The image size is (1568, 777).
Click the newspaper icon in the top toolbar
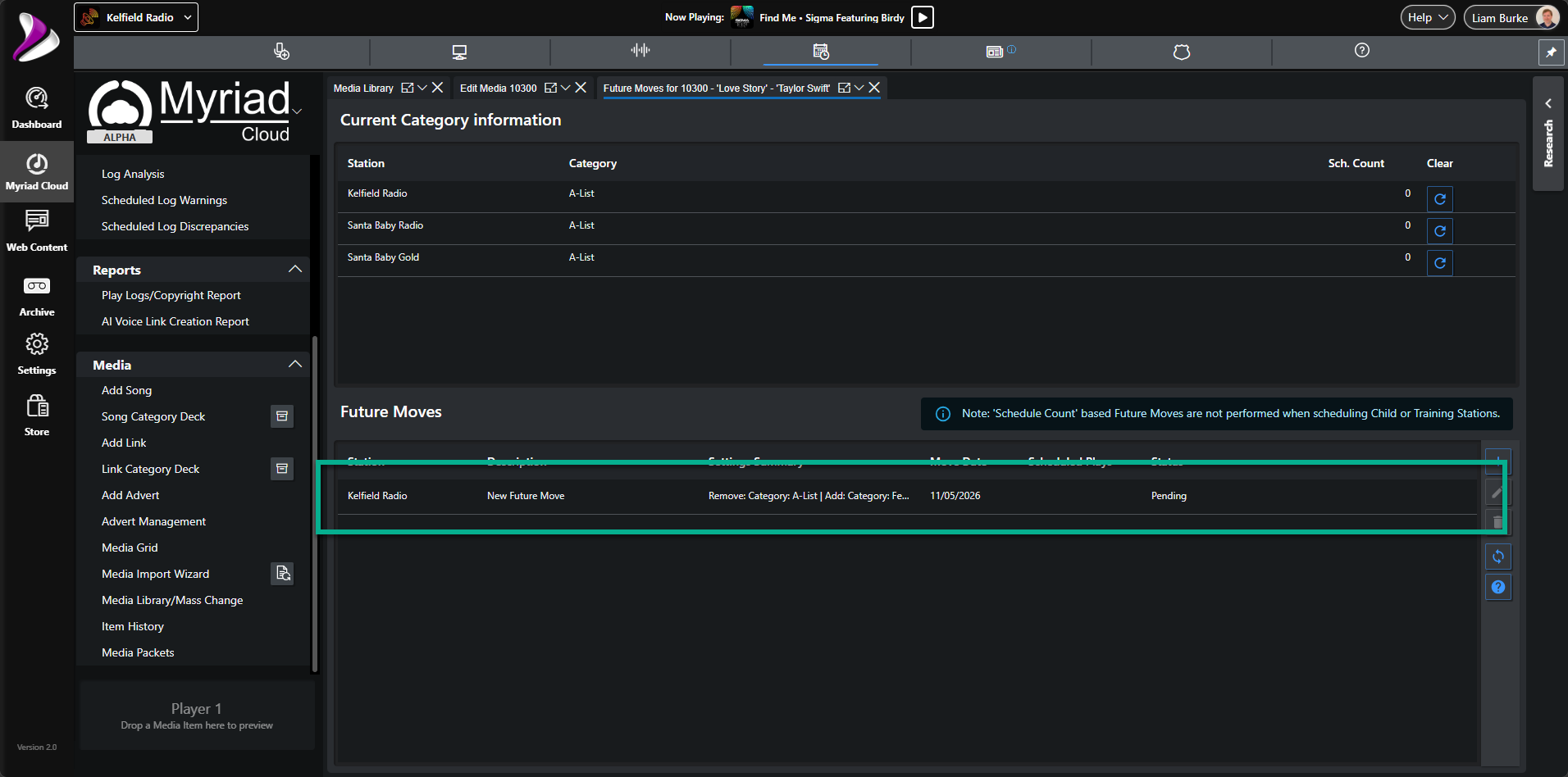coord(995,52)
